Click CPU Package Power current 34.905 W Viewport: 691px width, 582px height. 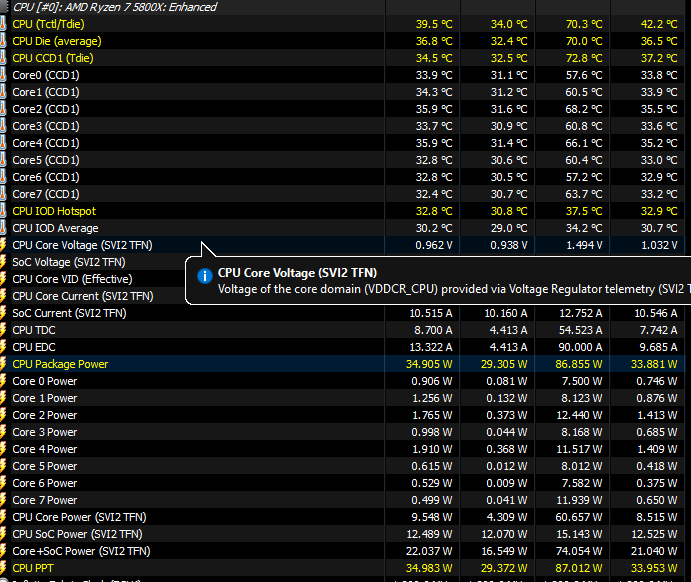point(429,364)
